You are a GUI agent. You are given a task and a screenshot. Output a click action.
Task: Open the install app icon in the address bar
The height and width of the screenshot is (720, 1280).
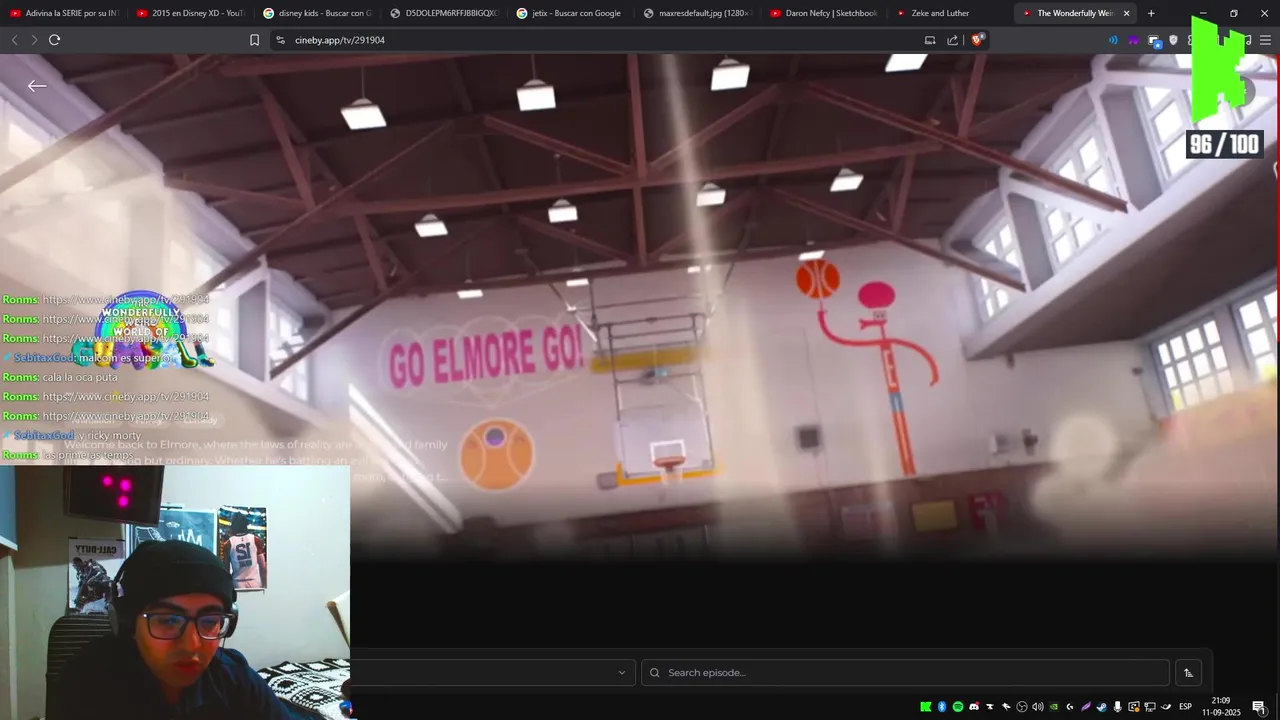[x=930, y=40]
